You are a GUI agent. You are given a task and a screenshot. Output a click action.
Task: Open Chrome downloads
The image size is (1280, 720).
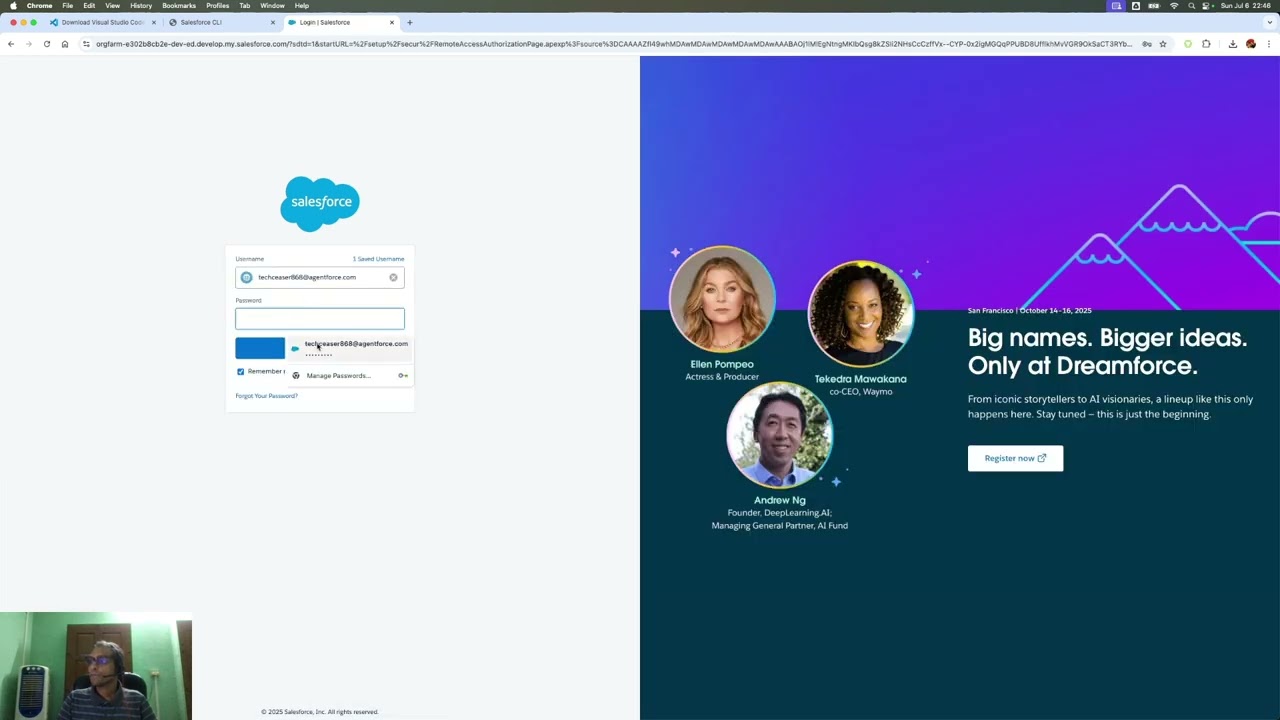click(1233, 44)
